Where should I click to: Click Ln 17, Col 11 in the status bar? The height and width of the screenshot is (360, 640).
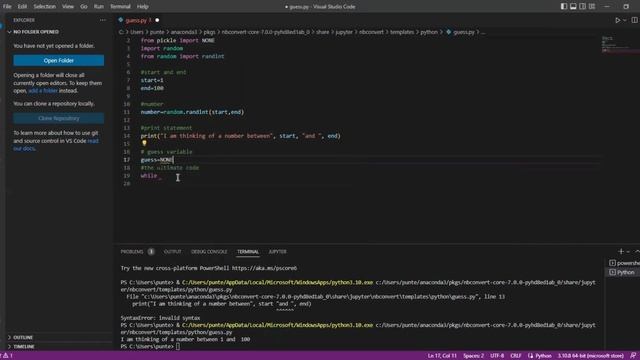442,356
